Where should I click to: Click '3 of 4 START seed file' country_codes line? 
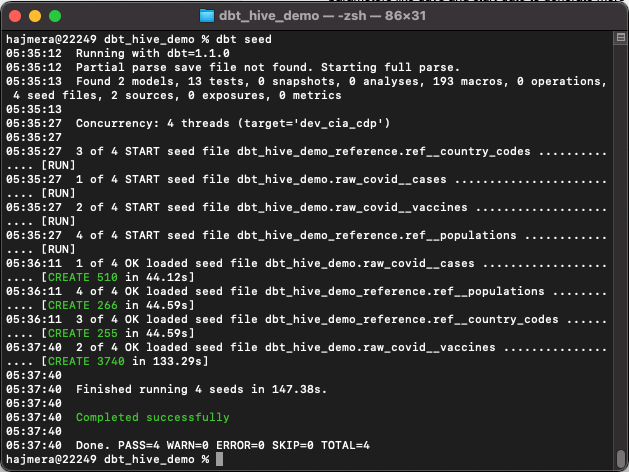tap(341, 152)
